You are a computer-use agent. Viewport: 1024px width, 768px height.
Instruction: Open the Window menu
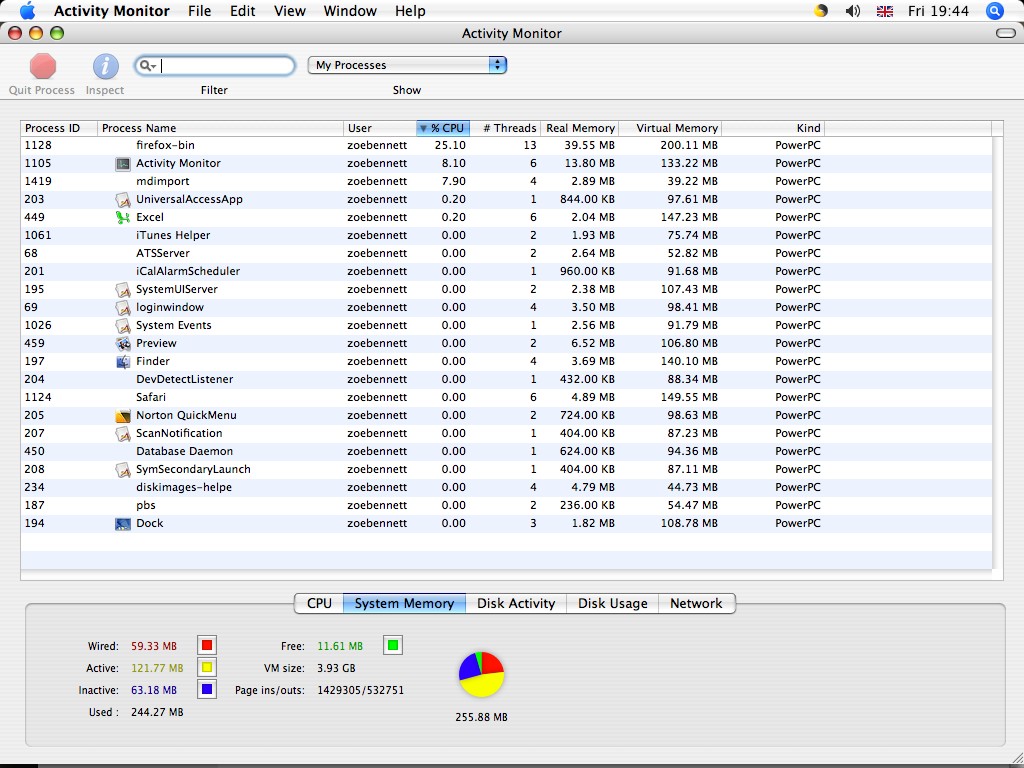(x=350, y=10)
